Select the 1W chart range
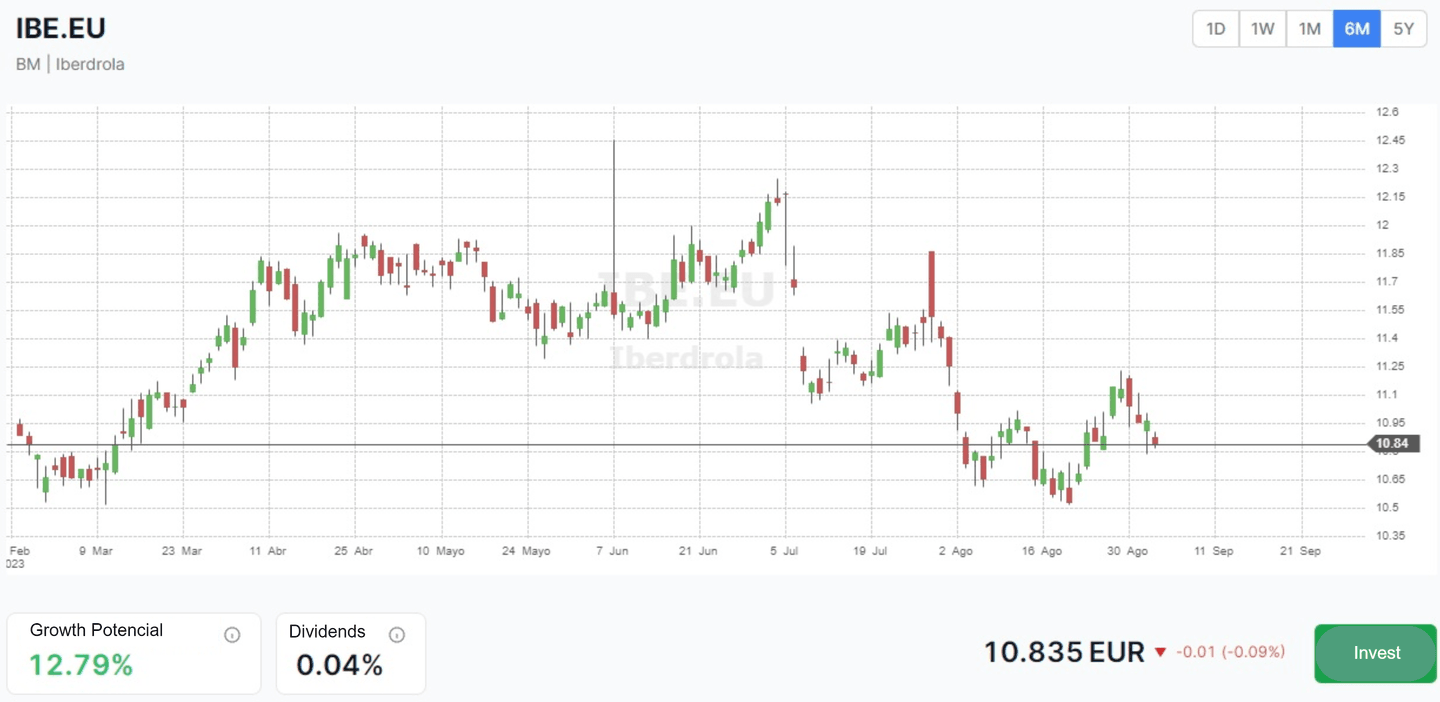 1263,29
